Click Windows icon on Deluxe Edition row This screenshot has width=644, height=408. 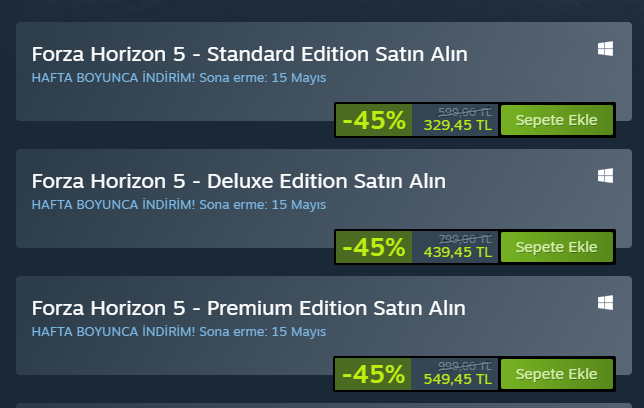click(x=605, y=176)
